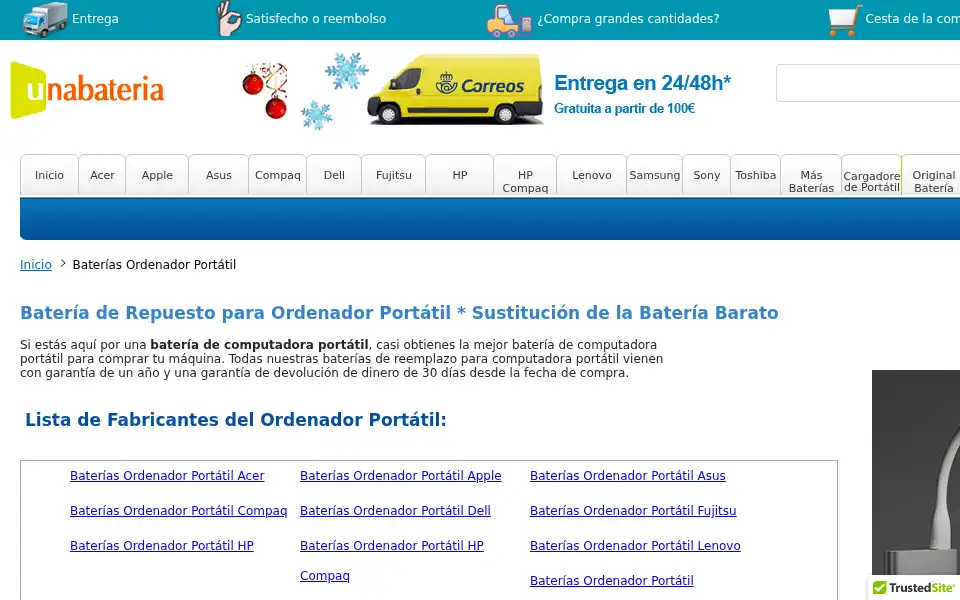The image size is (960, 600).
Task: Open Baterías Ordenador Portátil Lenovo link
Action: tap(635, 546)
